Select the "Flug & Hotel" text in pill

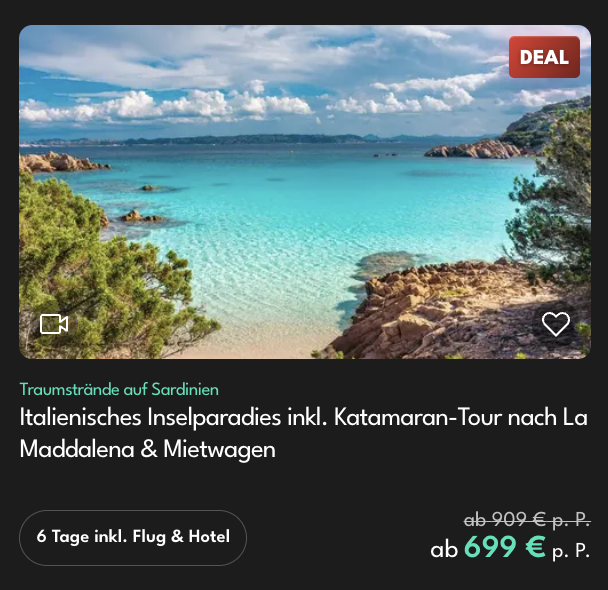click(x=181, y=537)
